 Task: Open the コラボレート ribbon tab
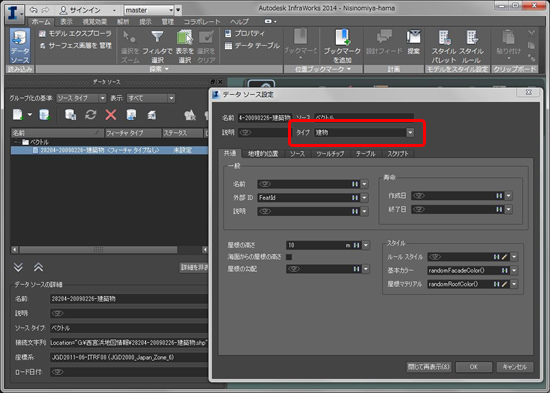pyautogui.click(x=202, y=22)
